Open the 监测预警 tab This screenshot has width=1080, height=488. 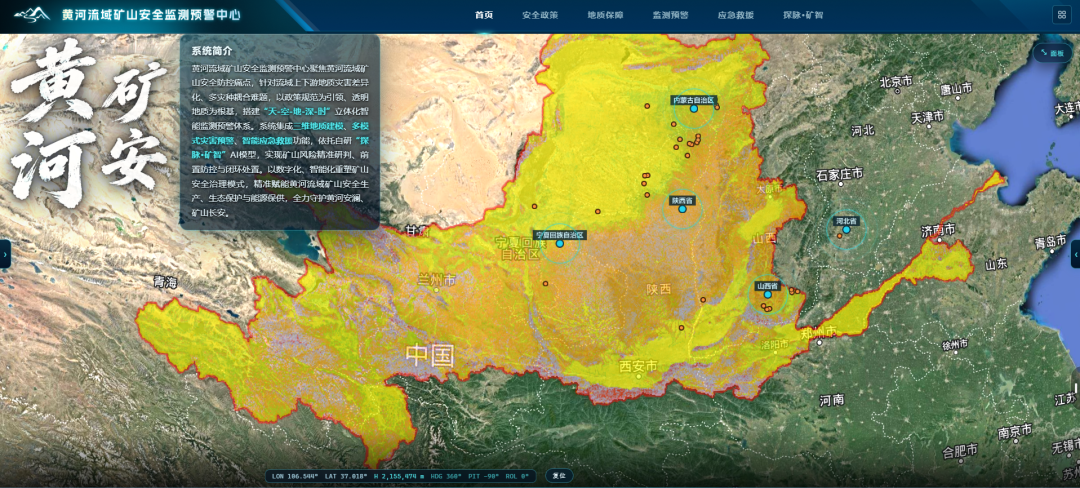670,14
